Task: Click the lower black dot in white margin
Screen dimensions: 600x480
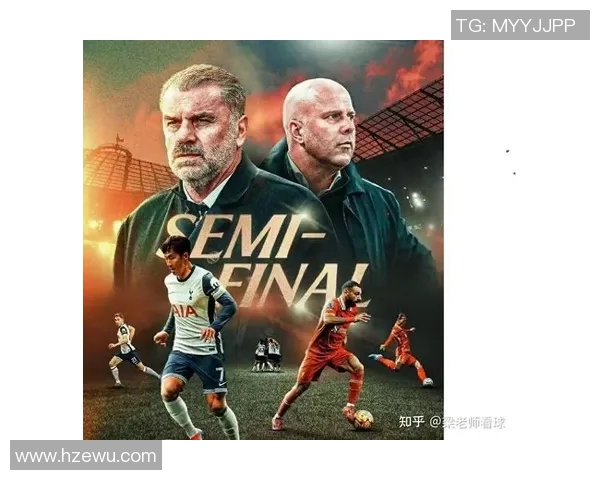Action: [x=514, y=173]
